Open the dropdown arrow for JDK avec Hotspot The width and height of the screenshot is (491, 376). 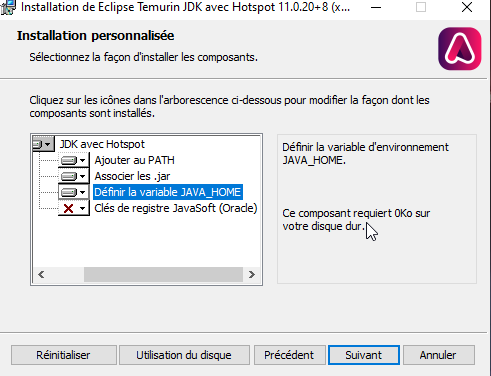48,144
